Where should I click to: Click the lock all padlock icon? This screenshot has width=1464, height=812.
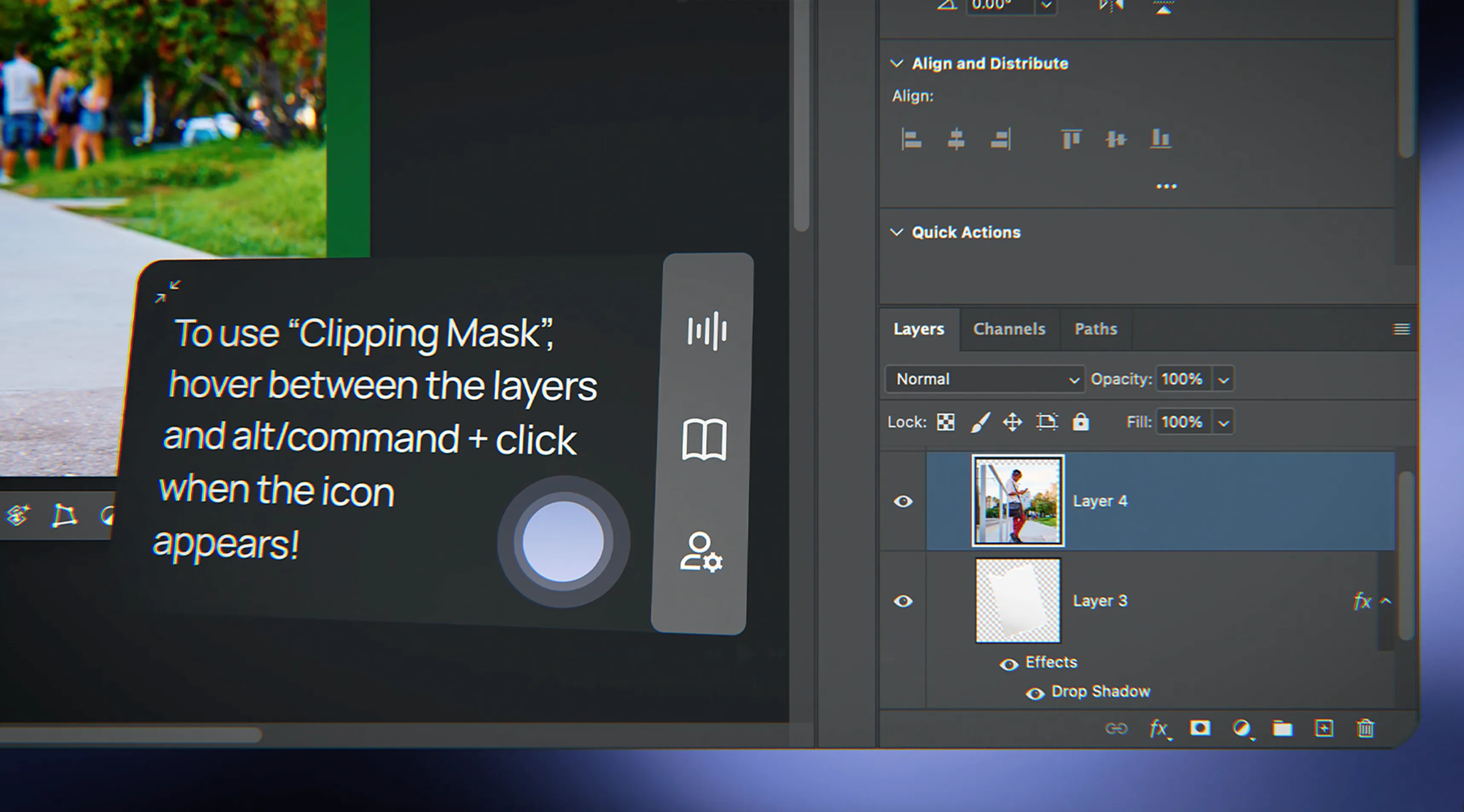[1081, 422]
